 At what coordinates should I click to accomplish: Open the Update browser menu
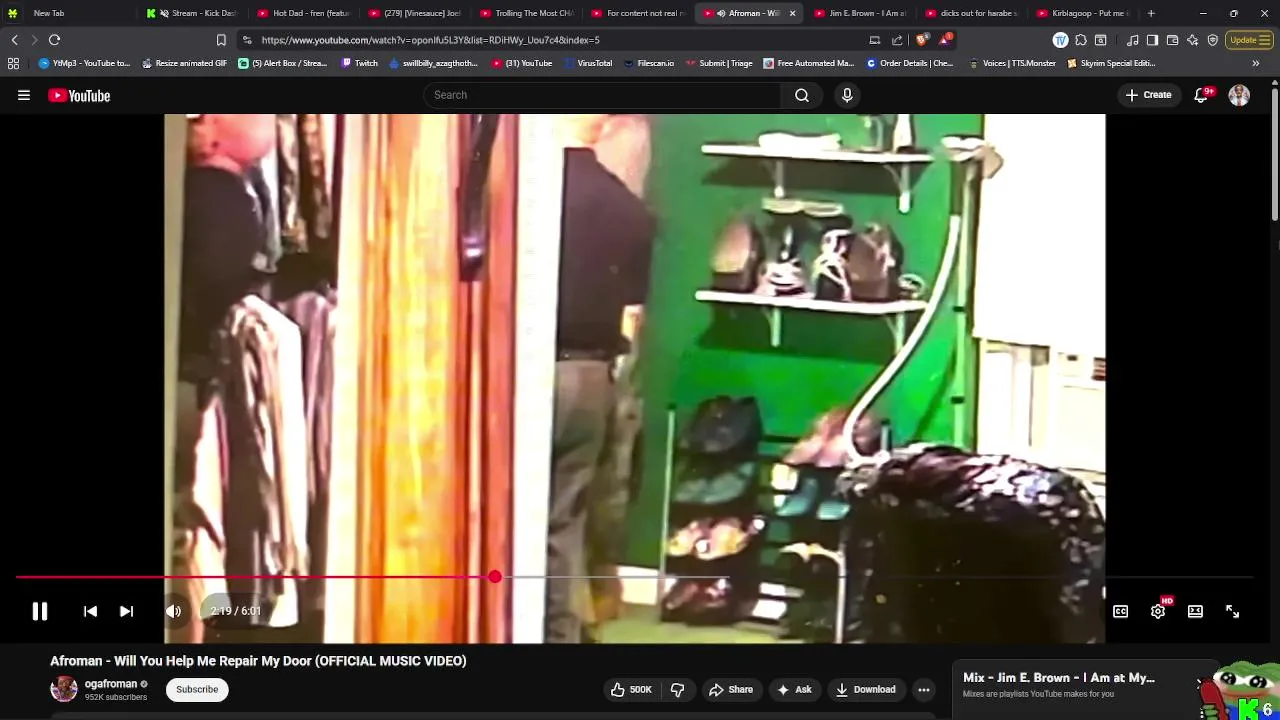[1249, 40]
